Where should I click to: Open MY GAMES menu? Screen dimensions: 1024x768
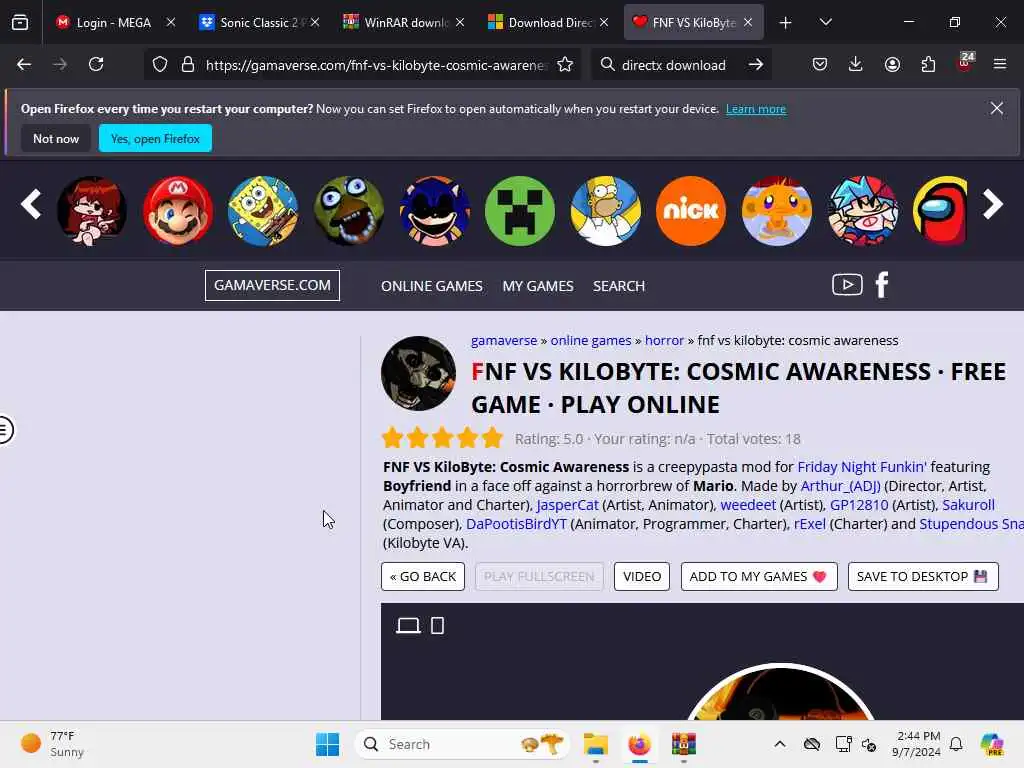point(537,286)
